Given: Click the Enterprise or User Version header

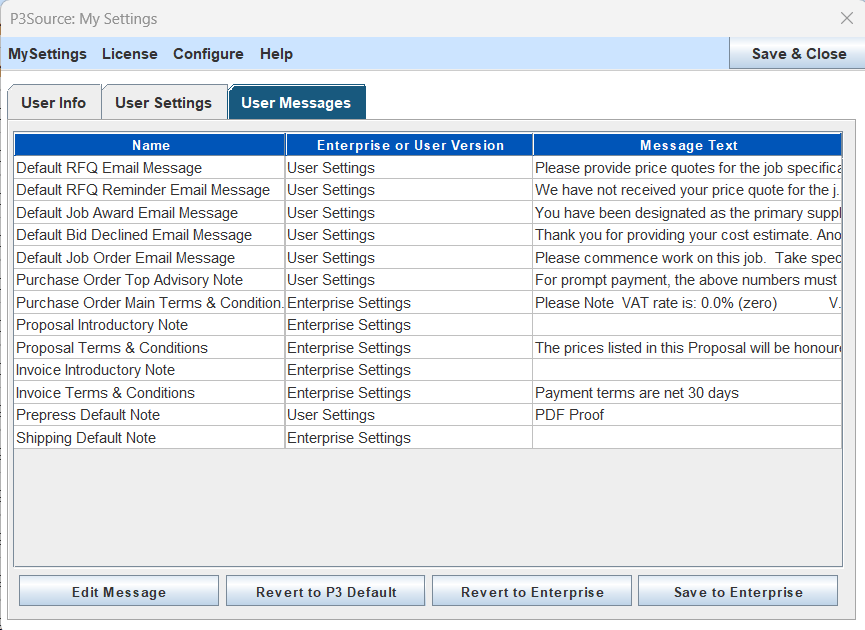Looking at the screenshot, I should (x=408, y=144).
